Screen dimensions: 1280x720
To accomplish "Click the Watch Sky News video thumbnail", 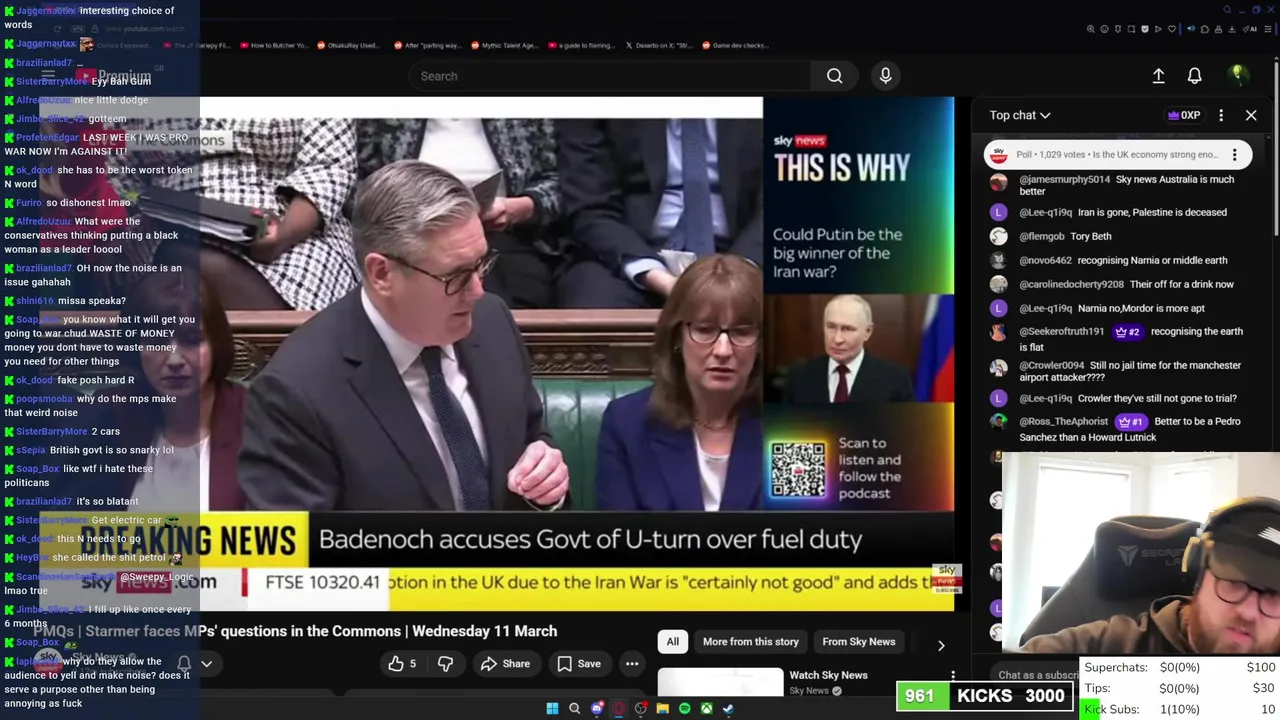I will tap(720, 681).
